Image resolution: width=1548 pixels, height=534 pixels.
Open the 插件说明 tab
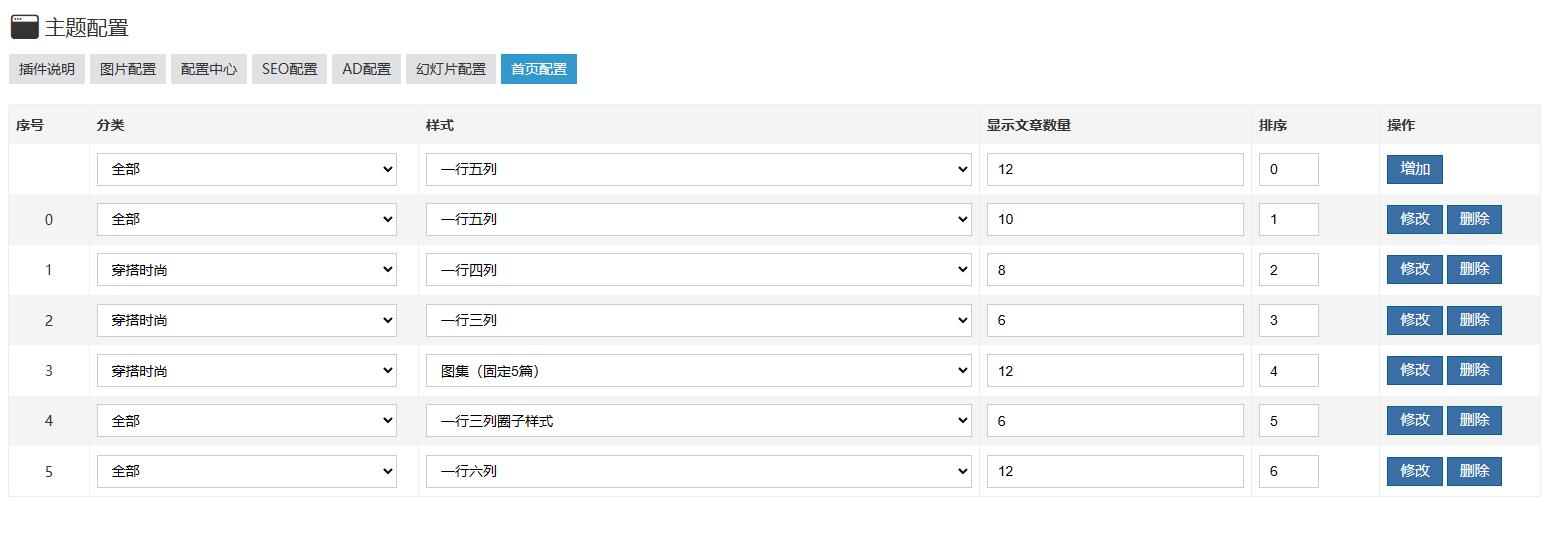point(47,69)
